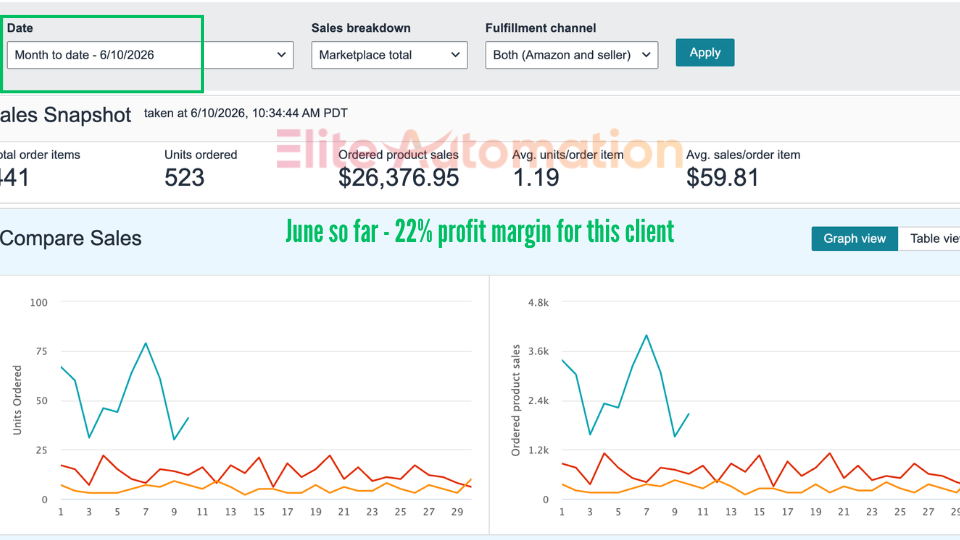
Task: Open the Date dropdown showing Month to date
Action: coord(150,55)
